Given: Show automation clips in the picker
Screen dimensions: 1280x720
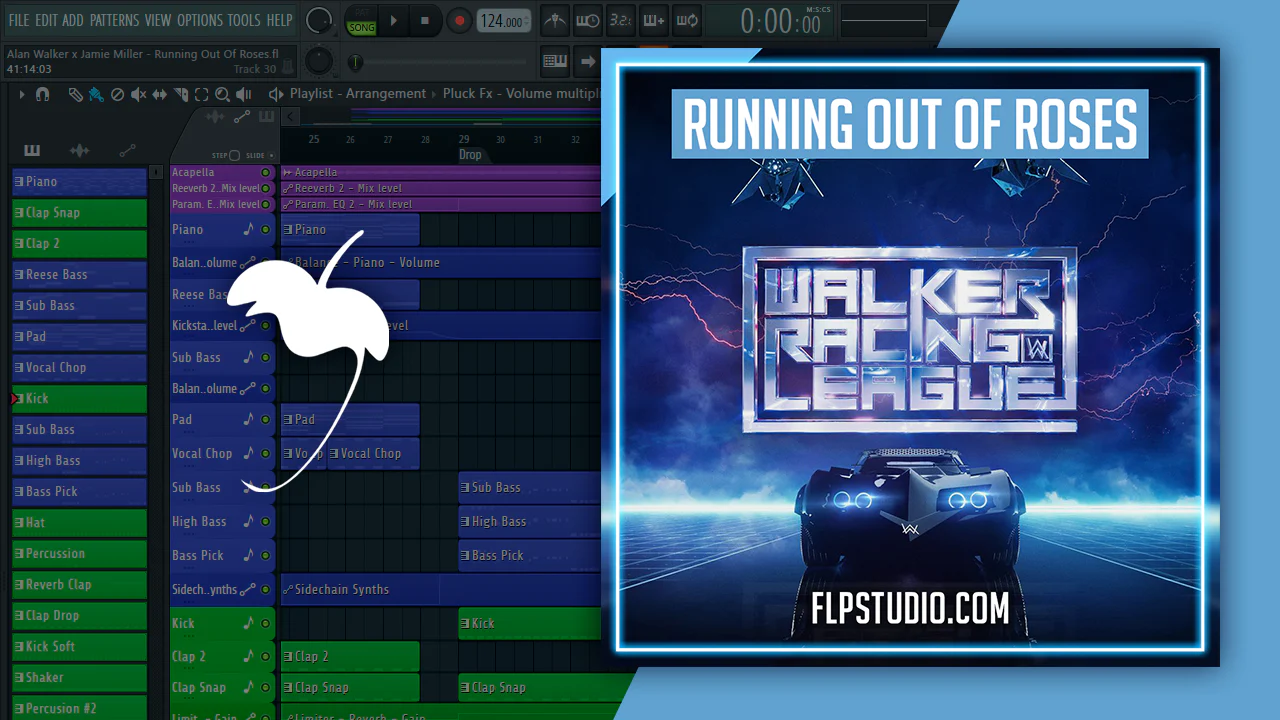Looking at the screenshot, I should (127, 151).
